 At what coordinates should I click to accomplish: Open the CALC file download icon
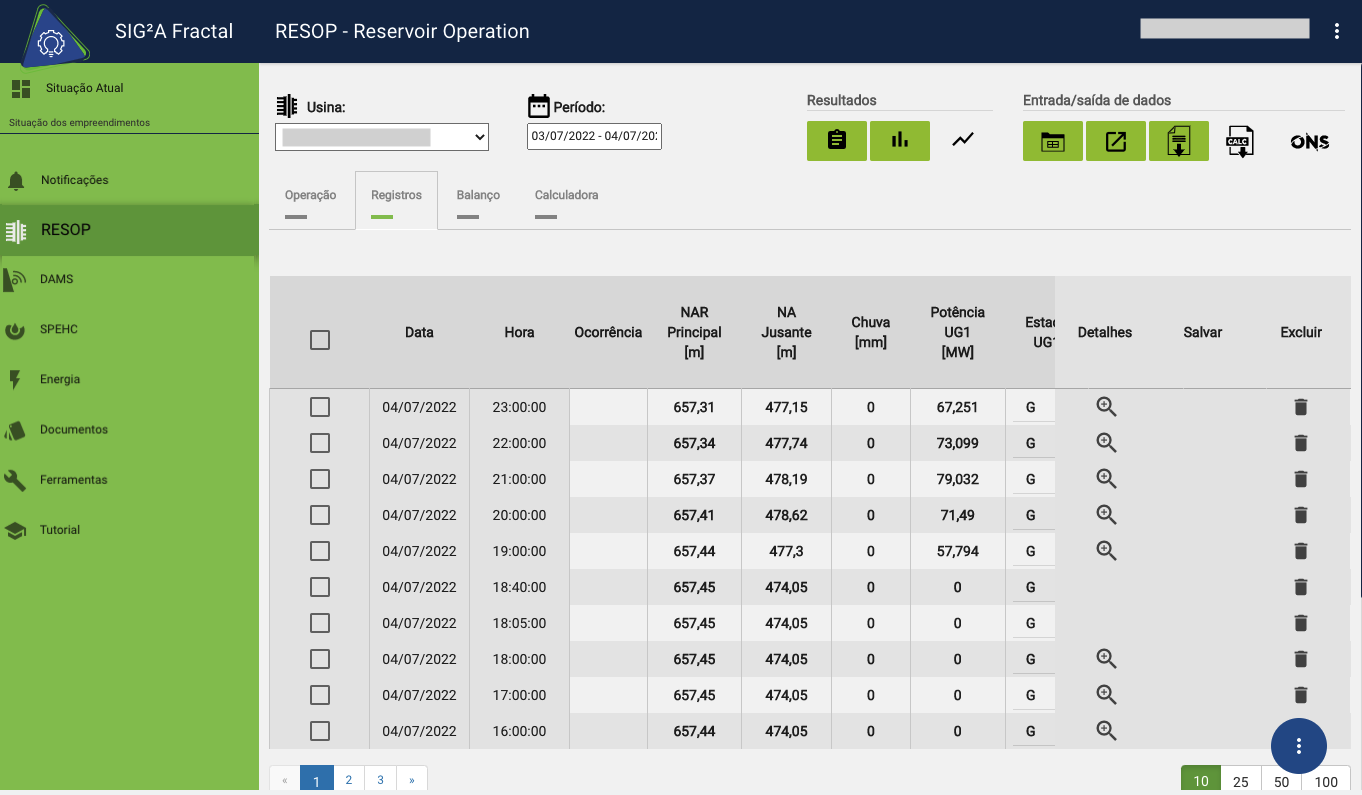[x=1240, y=142]
